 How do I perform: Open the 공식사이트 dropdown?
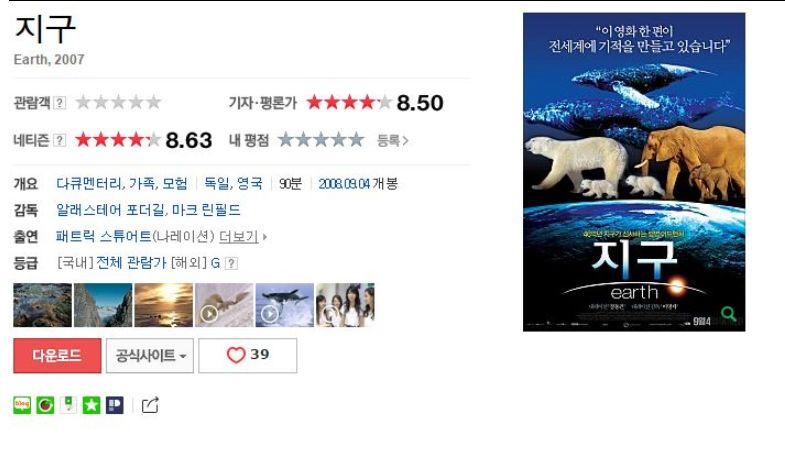(150, 355)
